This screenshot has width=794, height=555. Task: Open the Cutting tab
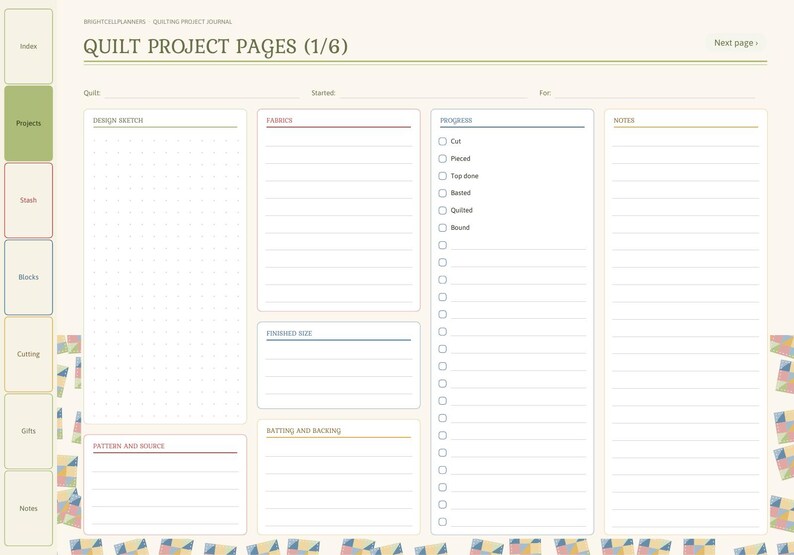28,354
